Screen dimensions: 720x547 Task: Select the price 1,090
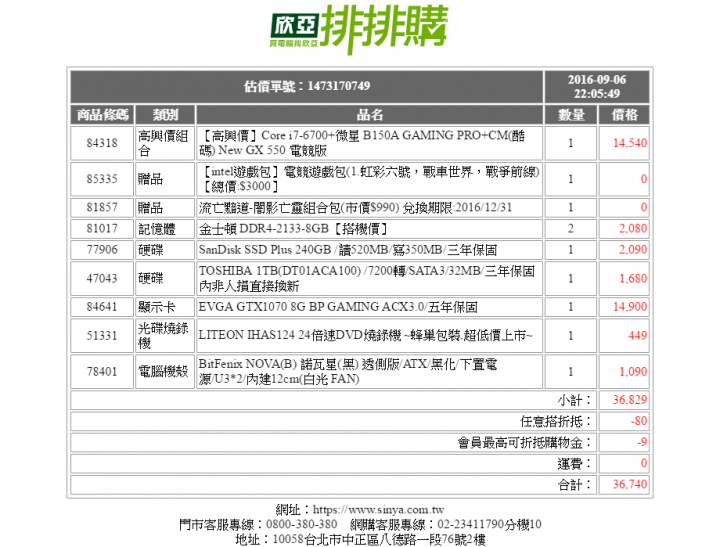[633, 371]
